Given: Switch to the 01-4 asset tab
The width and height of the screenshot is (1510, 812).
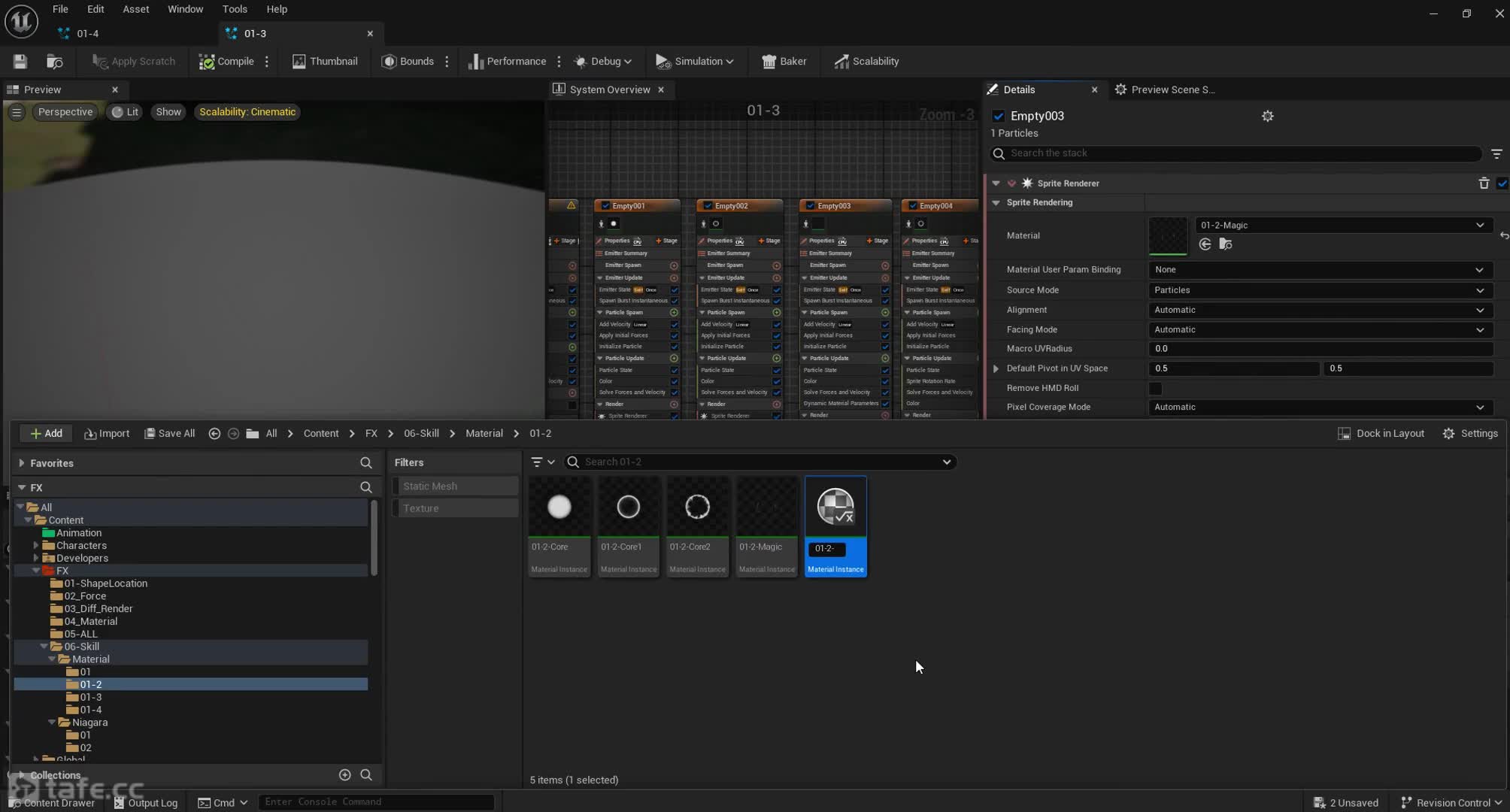Looking at the screenshot, I should pos(87,33).
